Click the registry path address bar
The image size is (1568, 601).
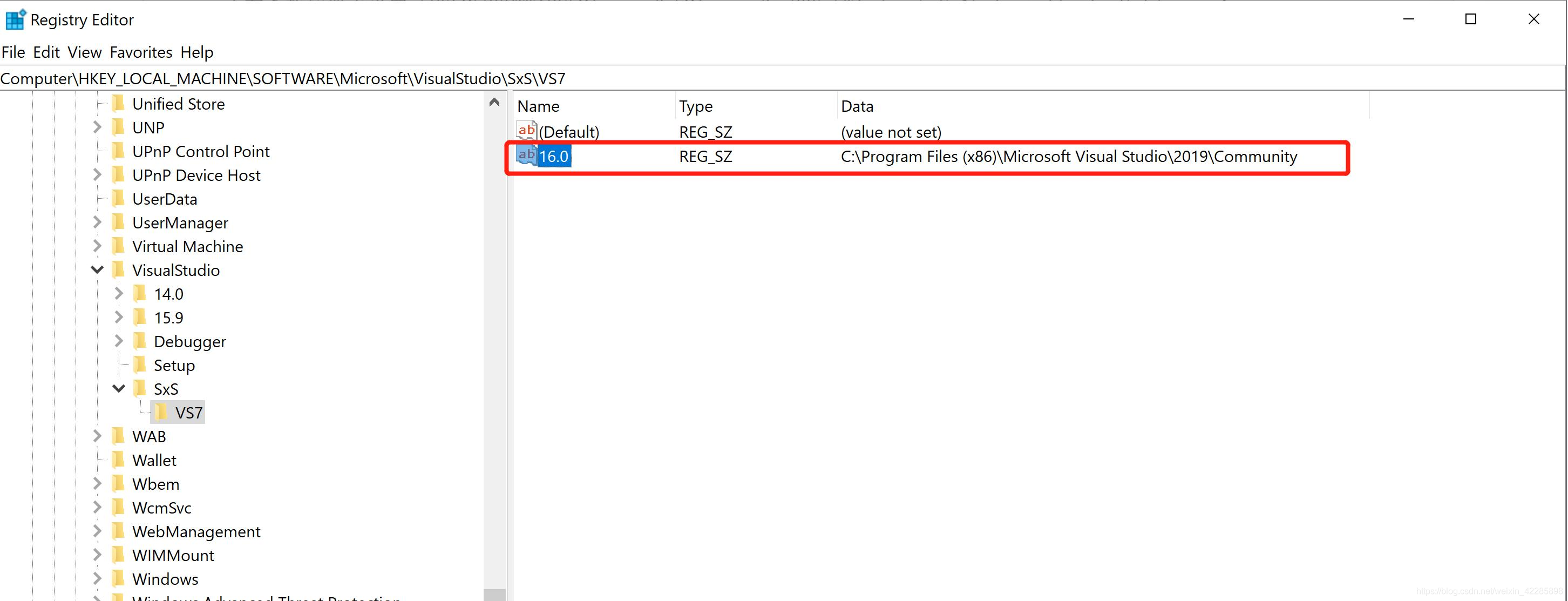point(782,78)
